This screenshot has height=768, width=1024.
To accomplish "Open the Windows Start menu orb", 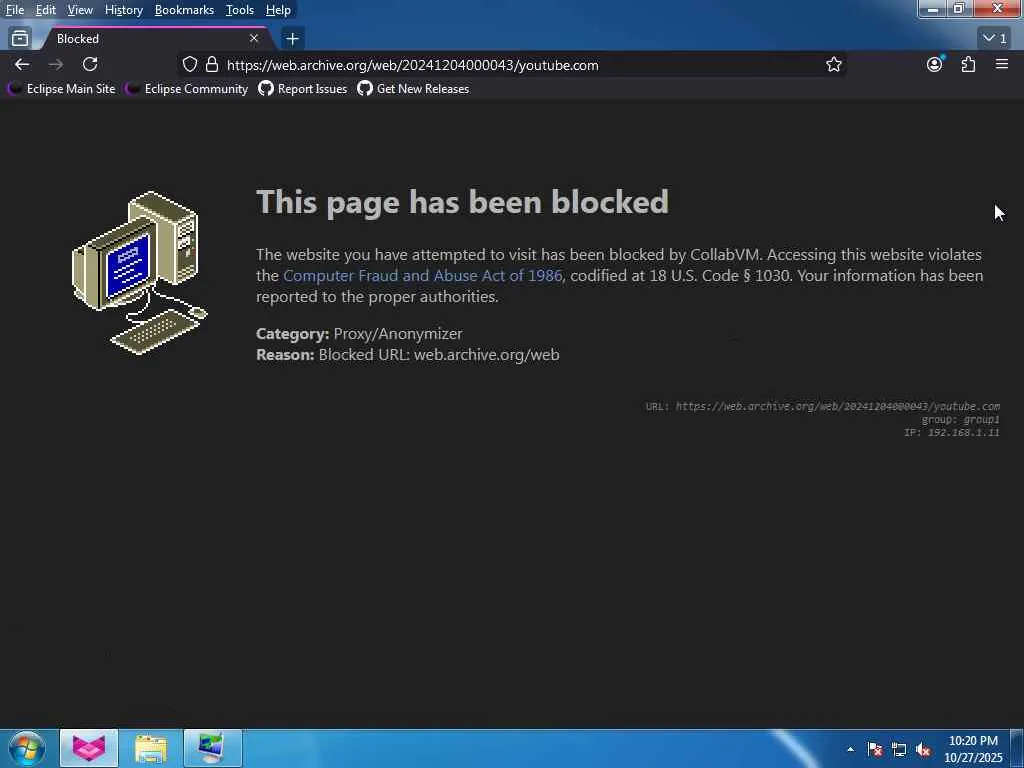I will 26,748.
